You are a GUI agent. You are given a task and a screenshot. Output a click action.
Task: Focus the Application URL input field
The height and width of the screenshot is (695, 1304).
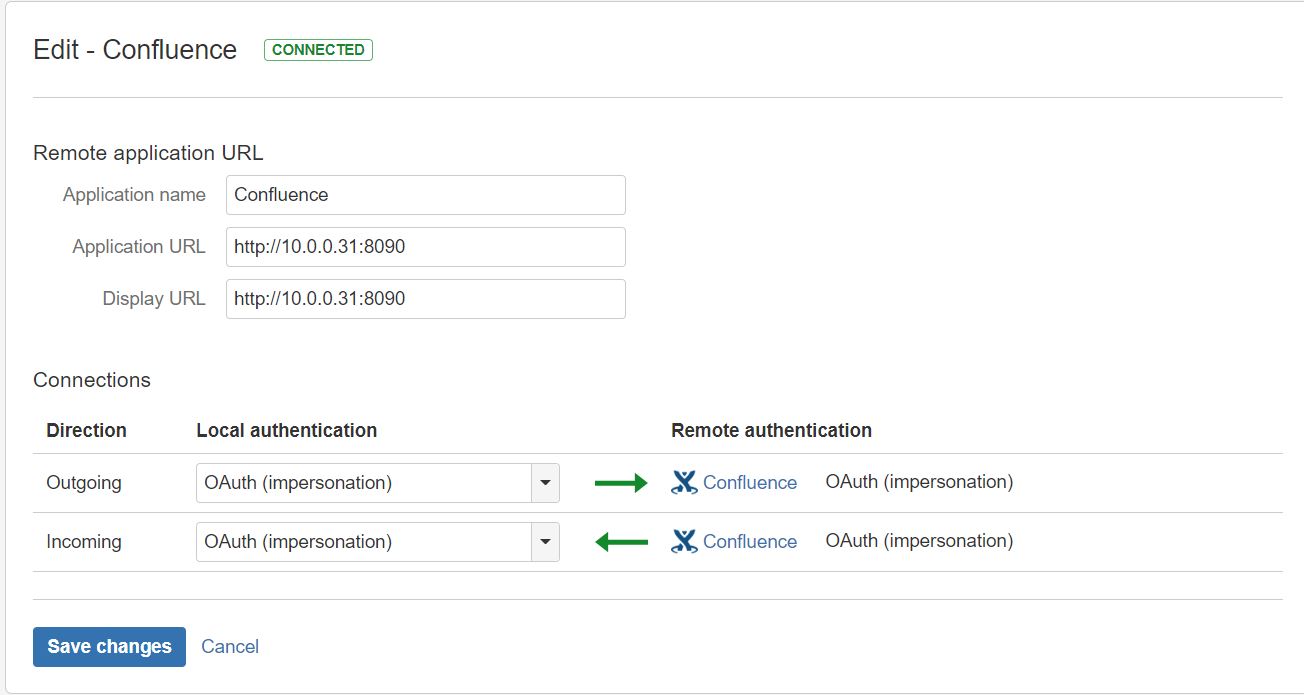click(426, 247)
